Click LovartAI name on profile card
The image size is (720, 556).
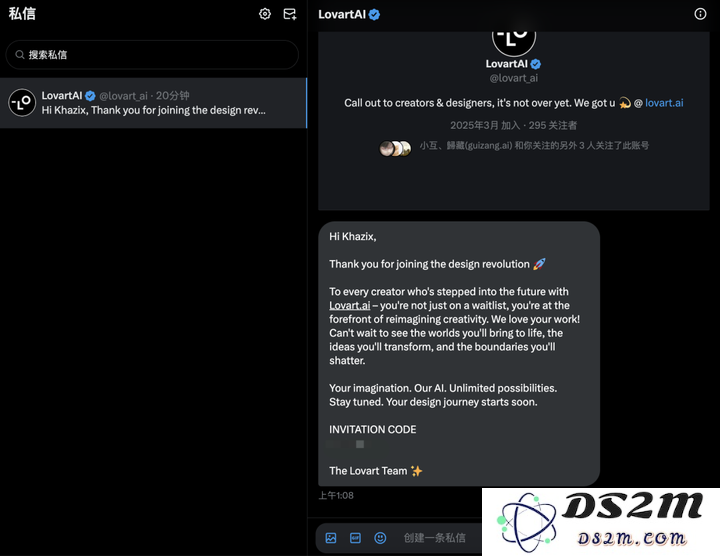506,64
